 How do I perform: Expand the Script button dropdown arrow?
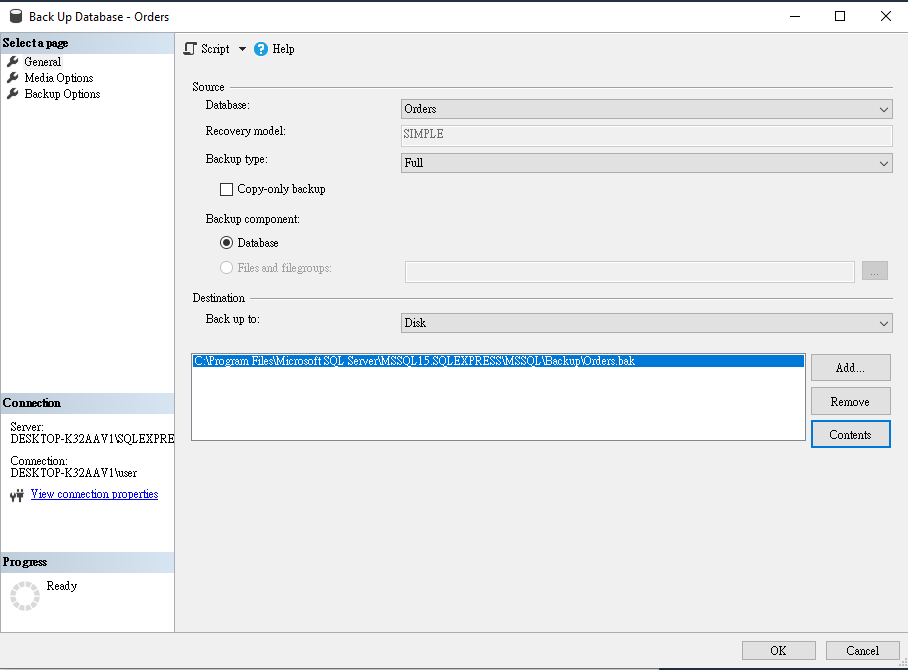[242, 48]
